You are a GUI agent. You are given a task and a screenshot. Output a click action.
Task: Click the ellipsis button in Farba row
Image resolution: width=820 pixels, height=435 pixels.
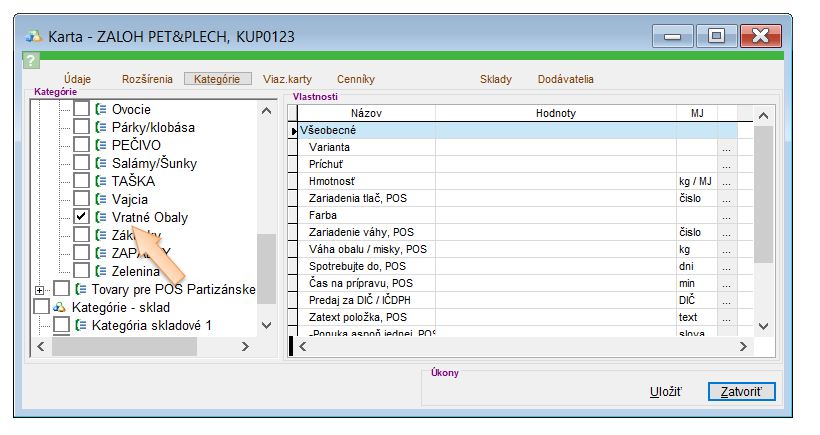click(727, 215)
